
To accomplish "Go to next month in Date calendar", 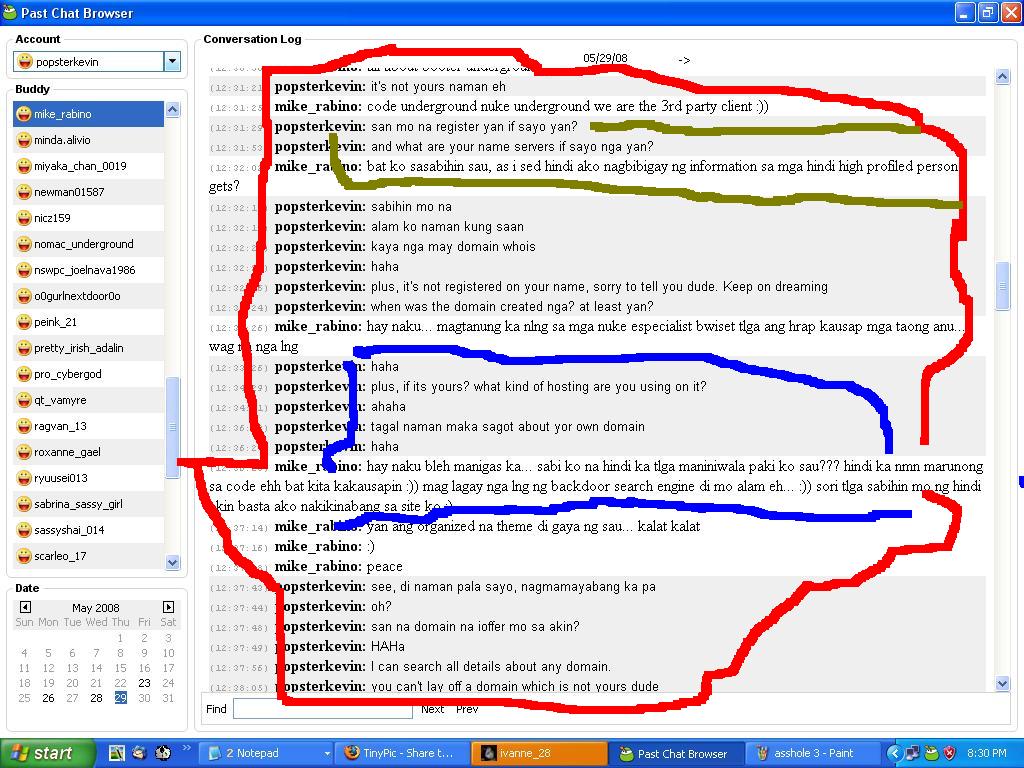I will pyautogui.click(x=168, y=607).
